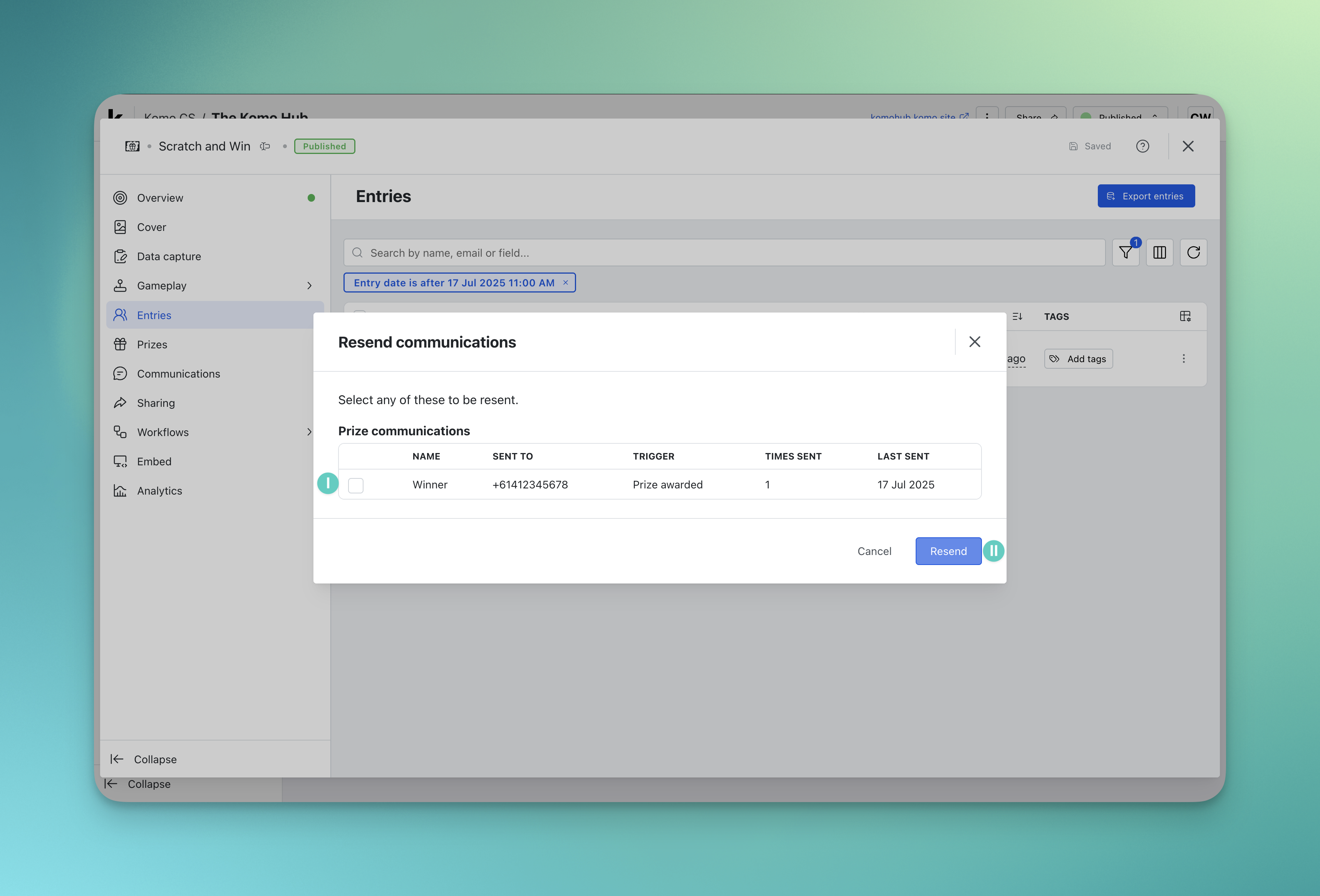Tick the Winner communication checkbox
Screen dimensions: 1320x896
point(355,485)
